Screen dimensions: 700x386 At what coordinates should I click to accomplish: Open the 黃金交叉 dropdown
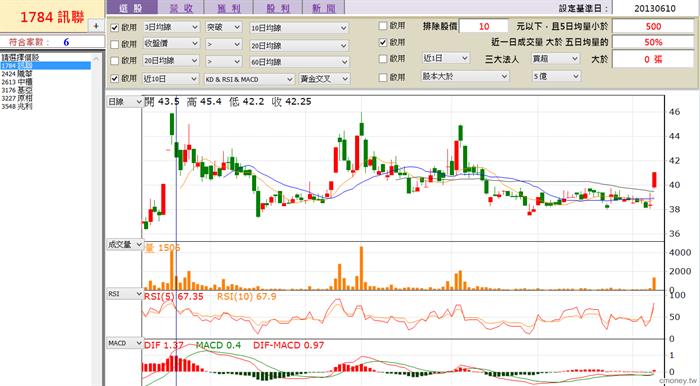click(x=324, y=79)
